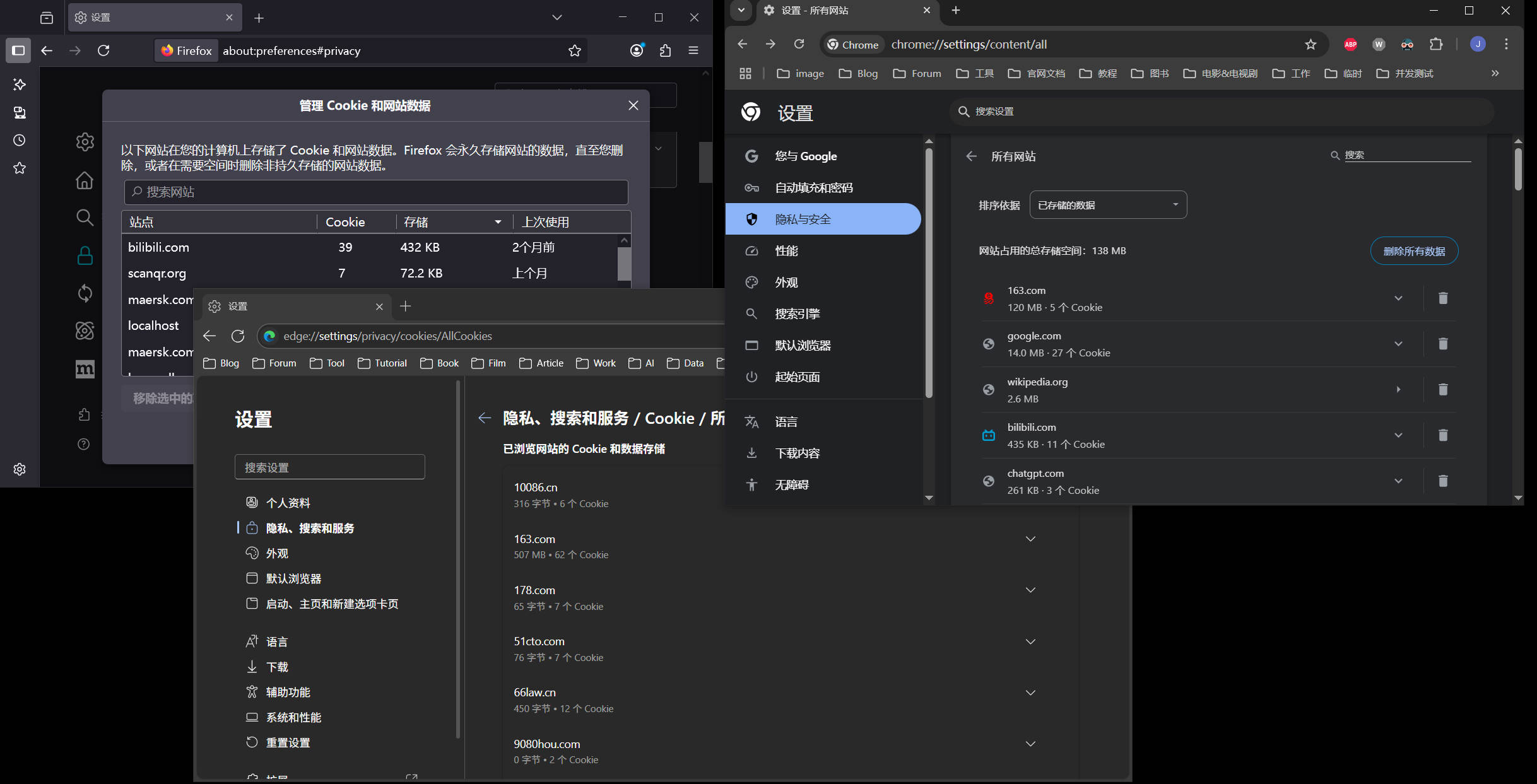Image resolution: width=1537 pixels, height=784 pixels.
Task: Open 自动填充和密码 in Chrome settings
Action: (x=823, y=187)
